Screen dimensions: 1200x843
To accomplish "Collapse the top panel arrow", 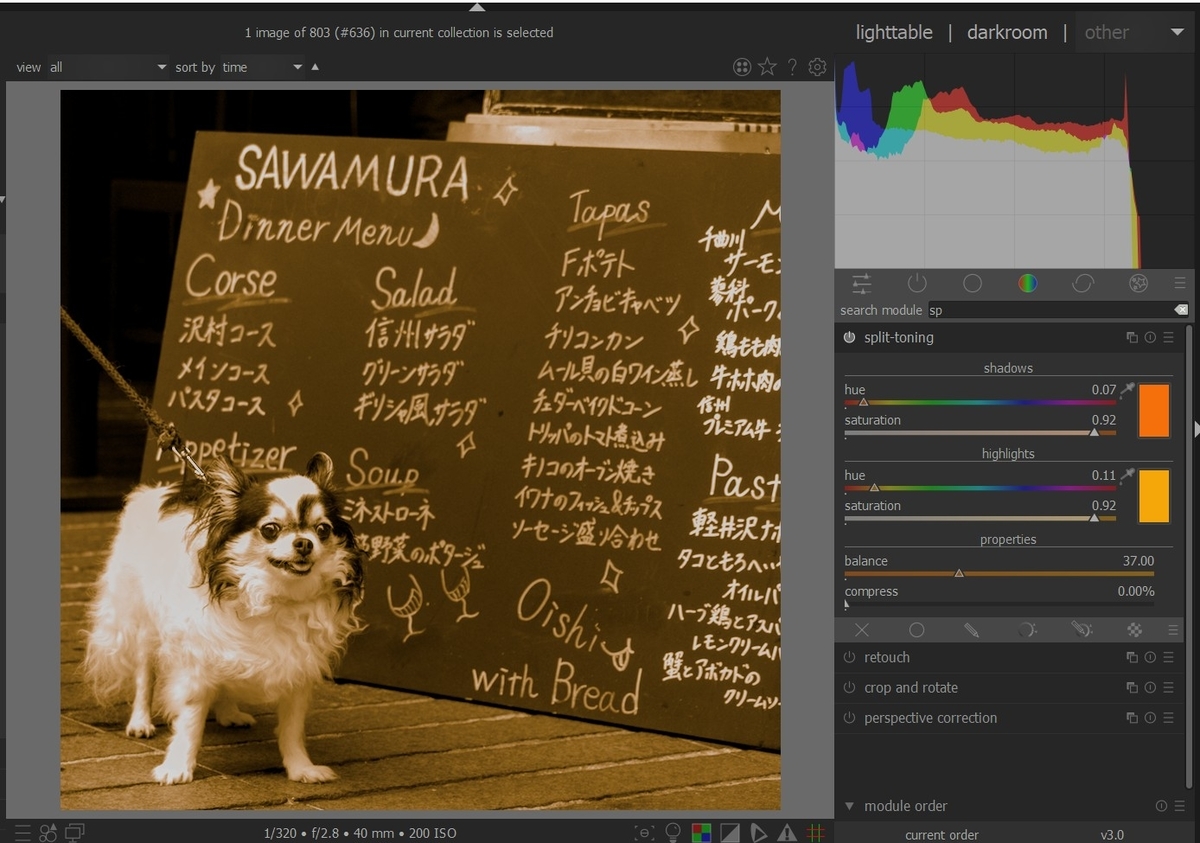I will pos(477,6).
